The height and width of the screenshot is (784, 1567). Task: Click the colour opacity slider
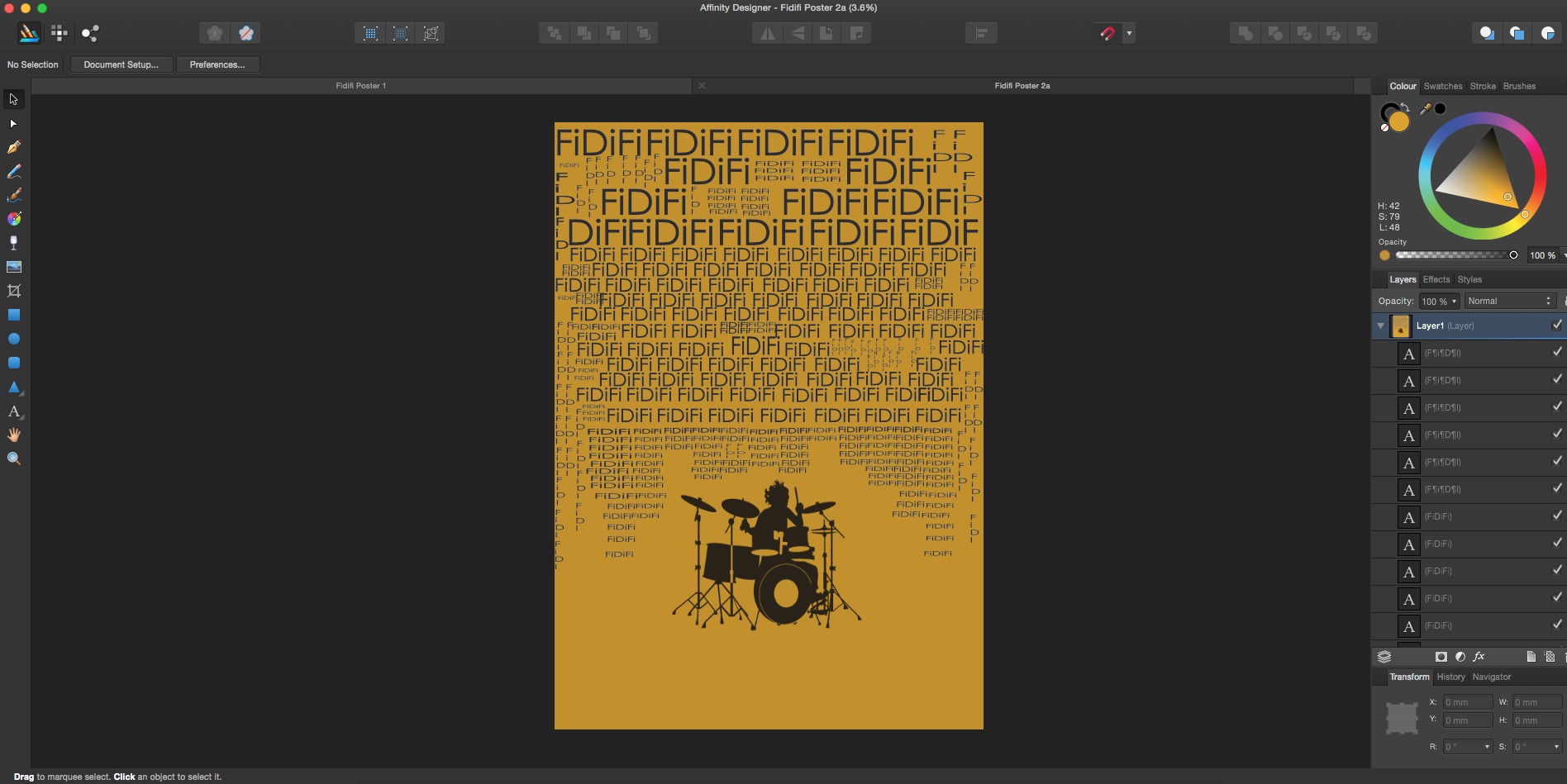click(x=1454, y=255)
